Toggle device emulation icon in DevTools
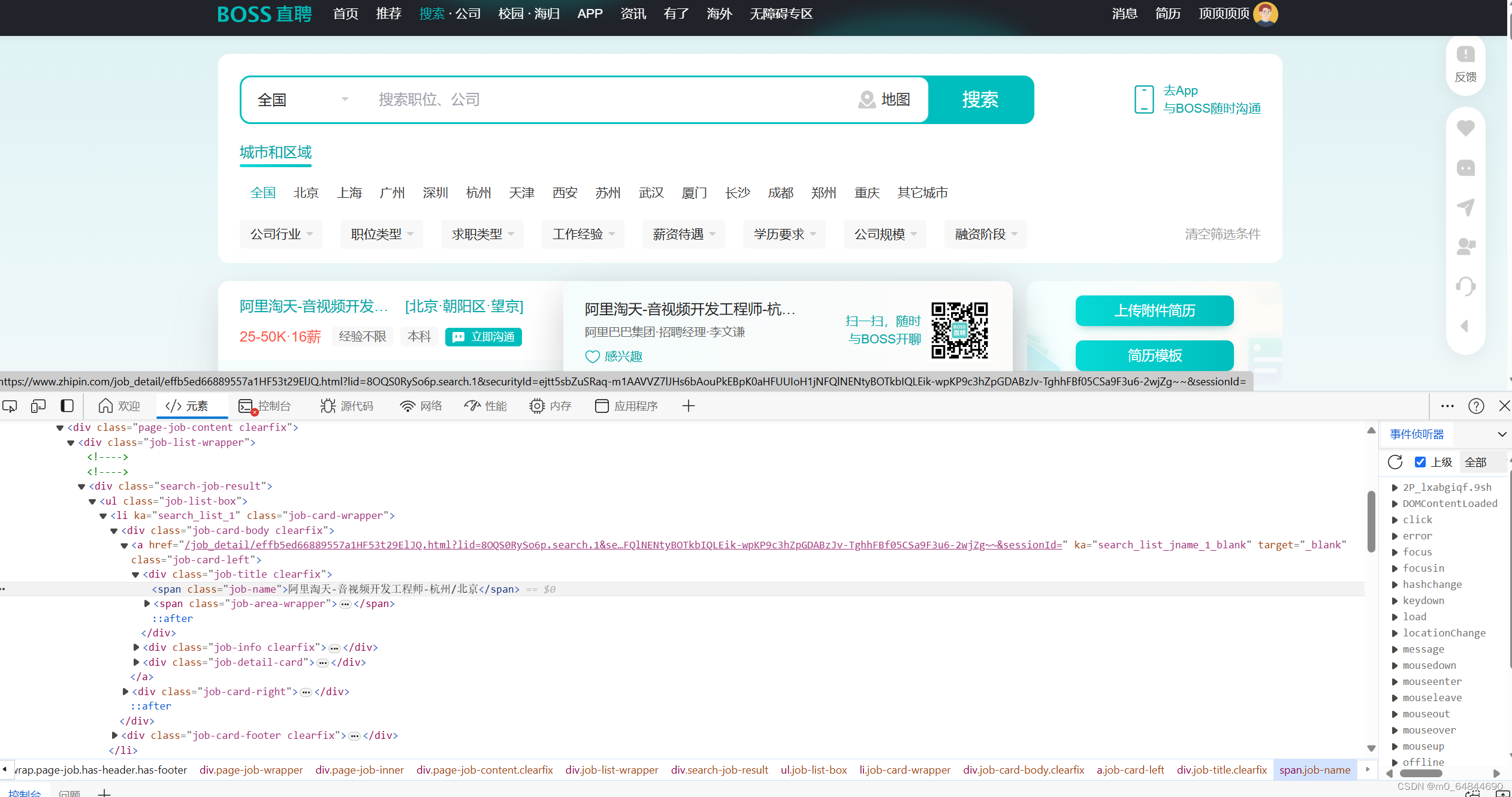 38,406
